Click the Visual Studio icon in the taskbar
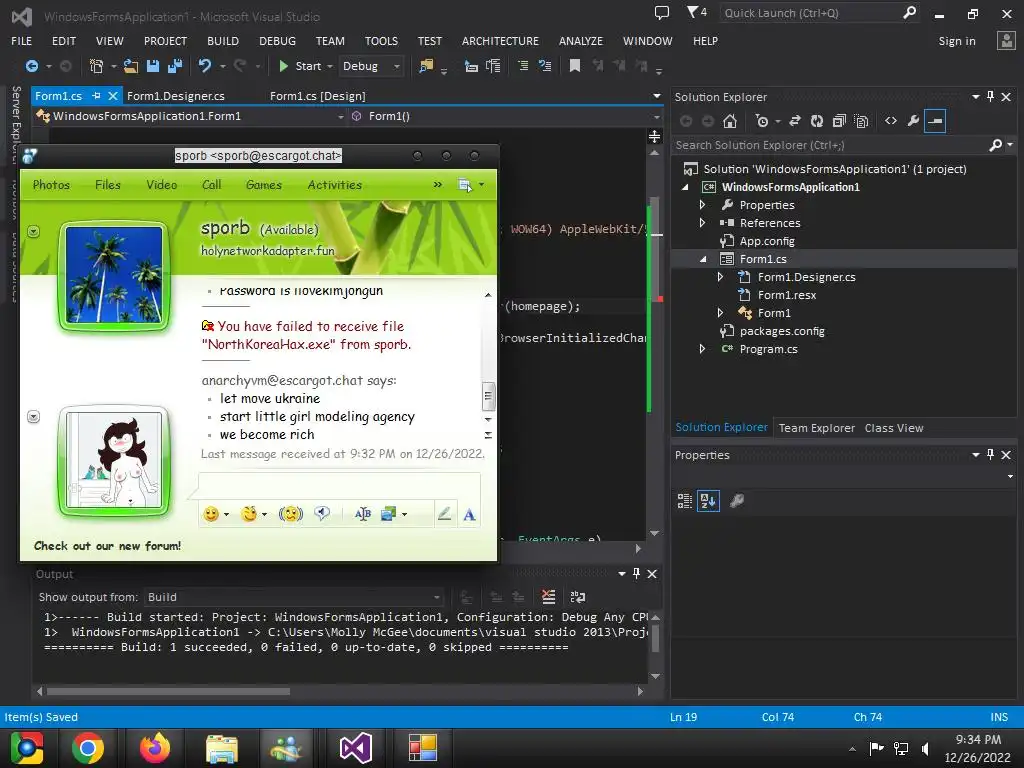 (356, 748)
